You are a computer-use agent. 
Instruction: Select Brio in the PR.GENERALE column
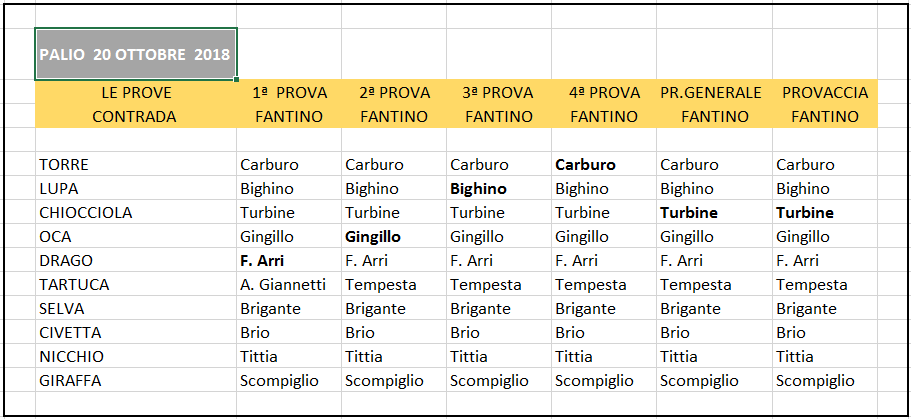(714, 332)
